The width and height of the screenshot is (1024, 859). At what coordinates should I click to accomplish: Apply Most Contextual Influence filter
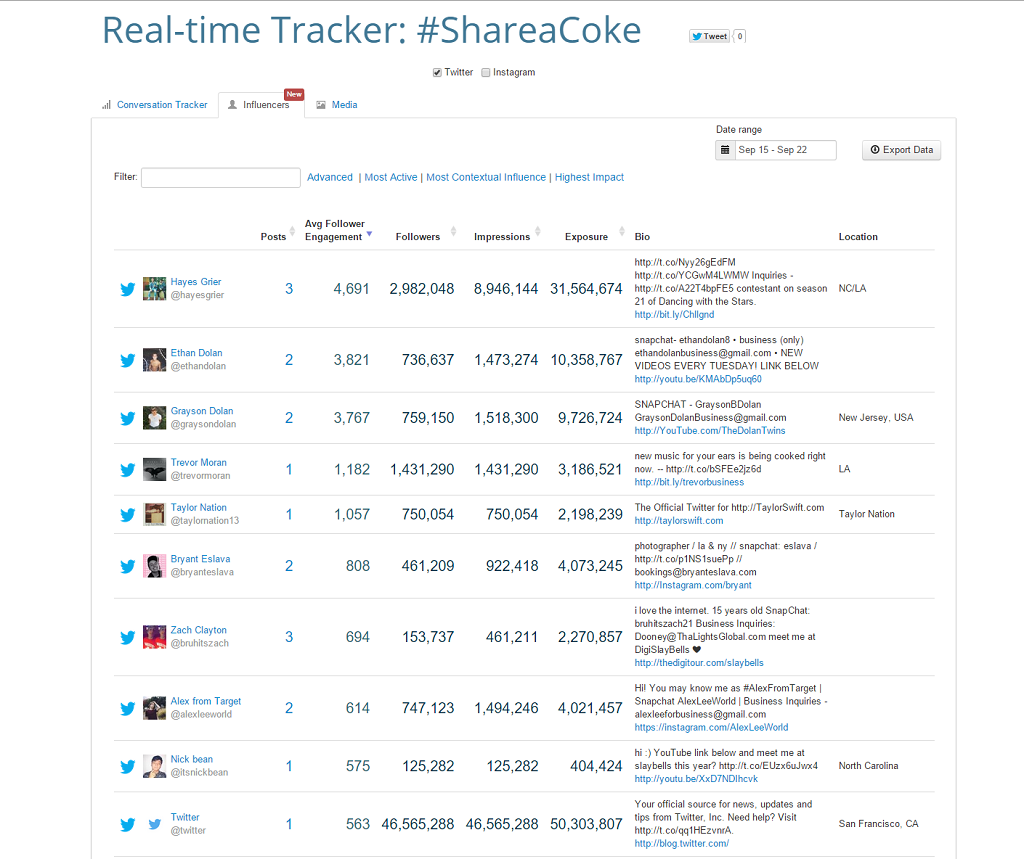click(486, 178)
